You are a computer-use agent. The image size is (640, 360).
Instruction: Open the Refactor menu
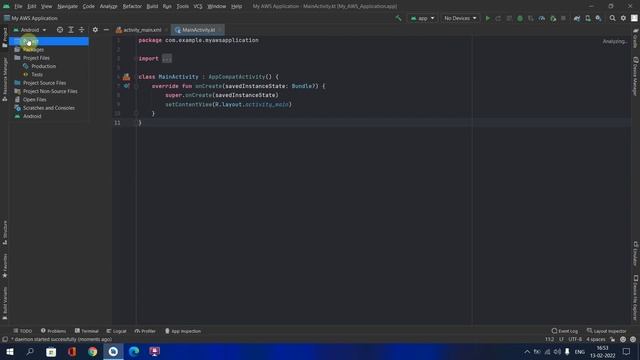click(x=132, y=6)
